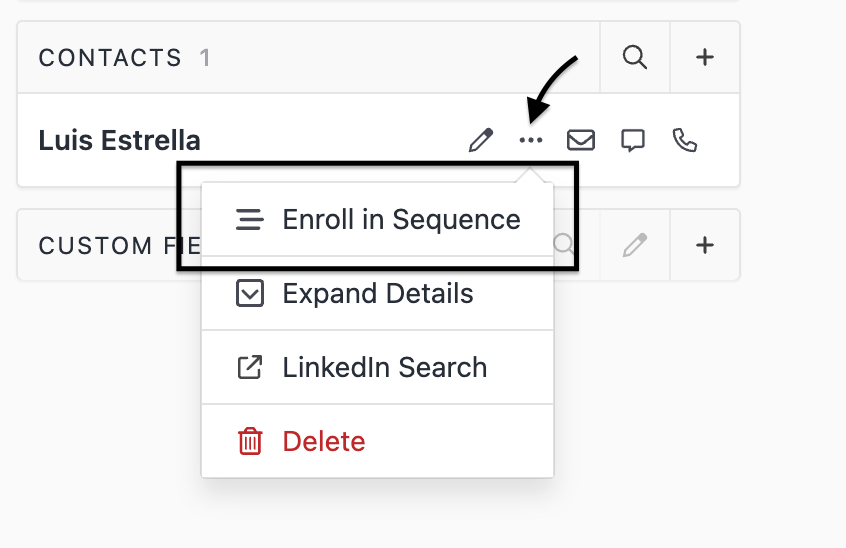
Task: Click the three-dots more options icon
Action: (531, 140)
